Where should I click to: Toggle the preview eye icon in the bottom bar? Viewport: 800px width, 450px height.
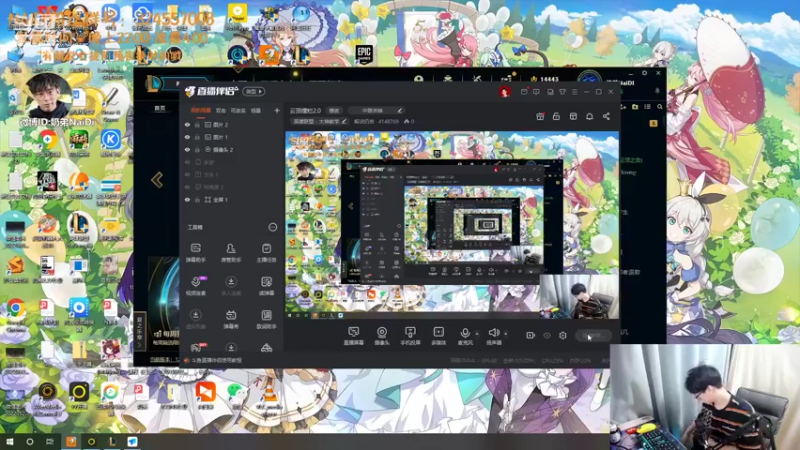547,335
